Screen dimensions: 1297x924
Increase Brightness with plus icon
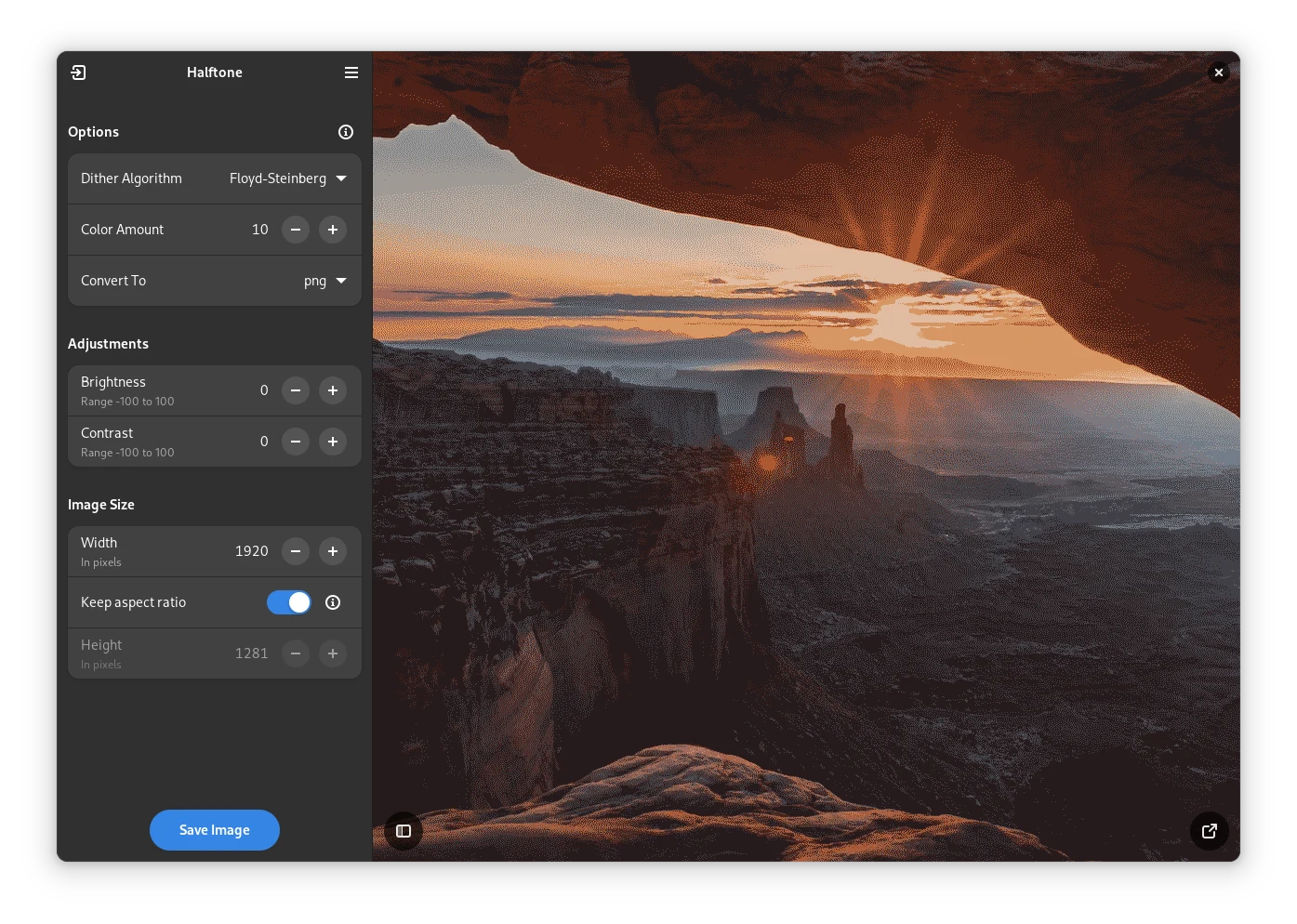tap(333, 390)
